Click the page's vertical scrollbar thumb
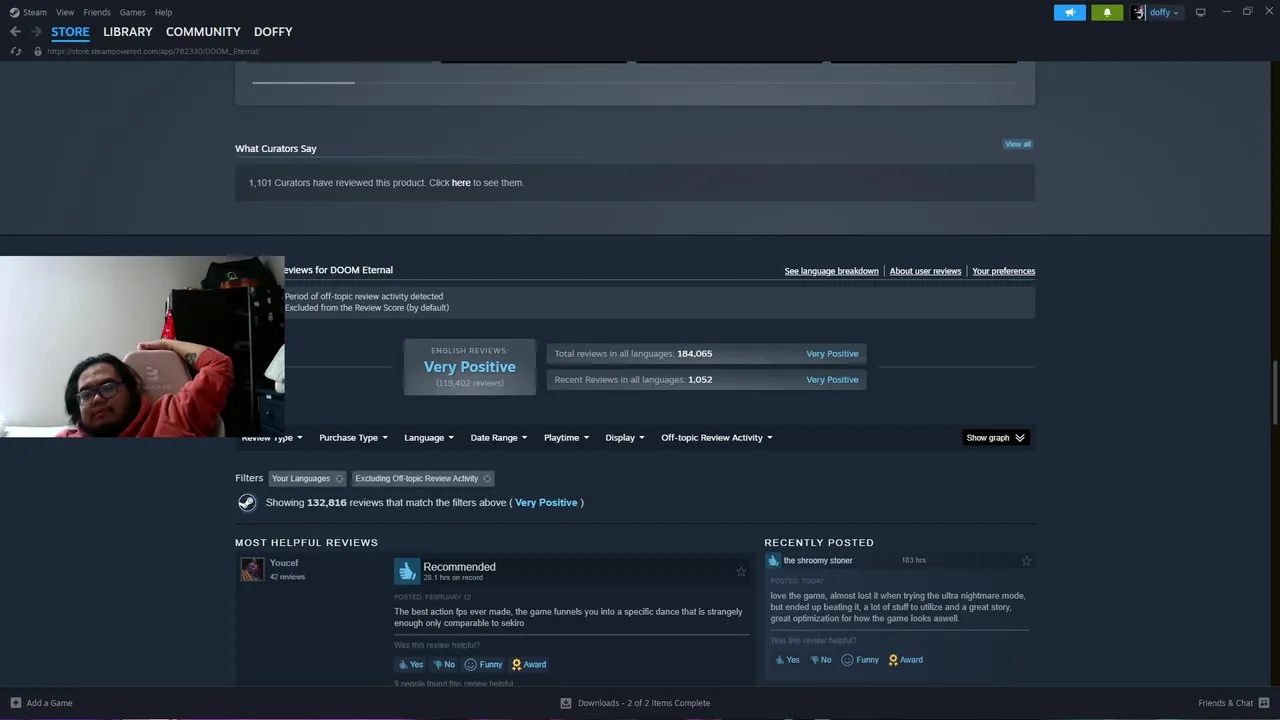Viewport: 1280px width, 720px height. click(1274, 395)
